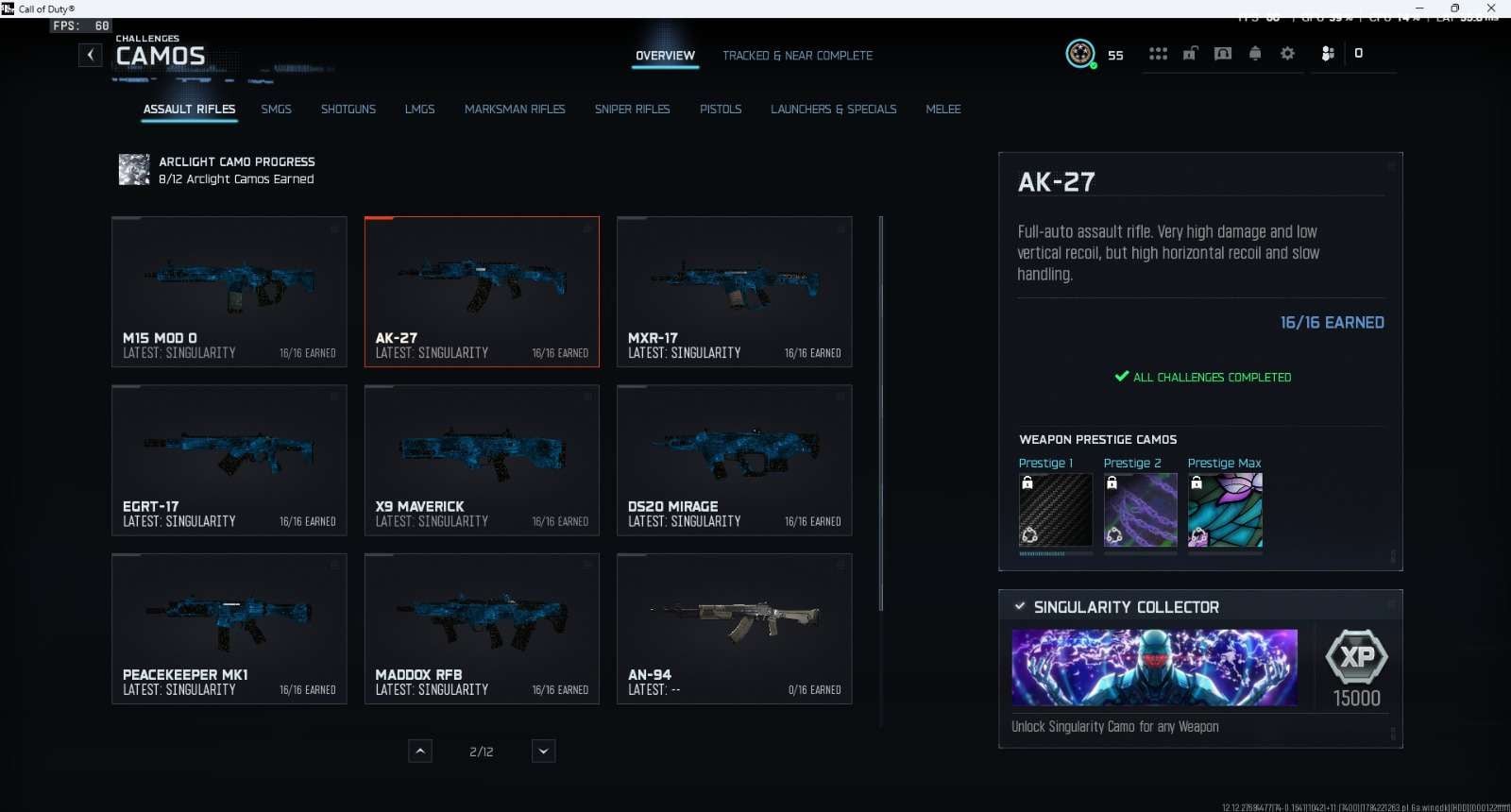Click the Arclight camo progress icon
The width and height of the screenshot is (1511, 812).
[134, 170]
